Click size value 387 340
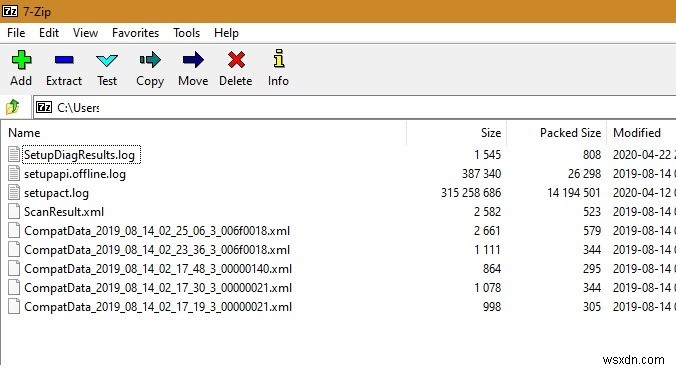This screenshot has width=676, height=370. [481, 174]
